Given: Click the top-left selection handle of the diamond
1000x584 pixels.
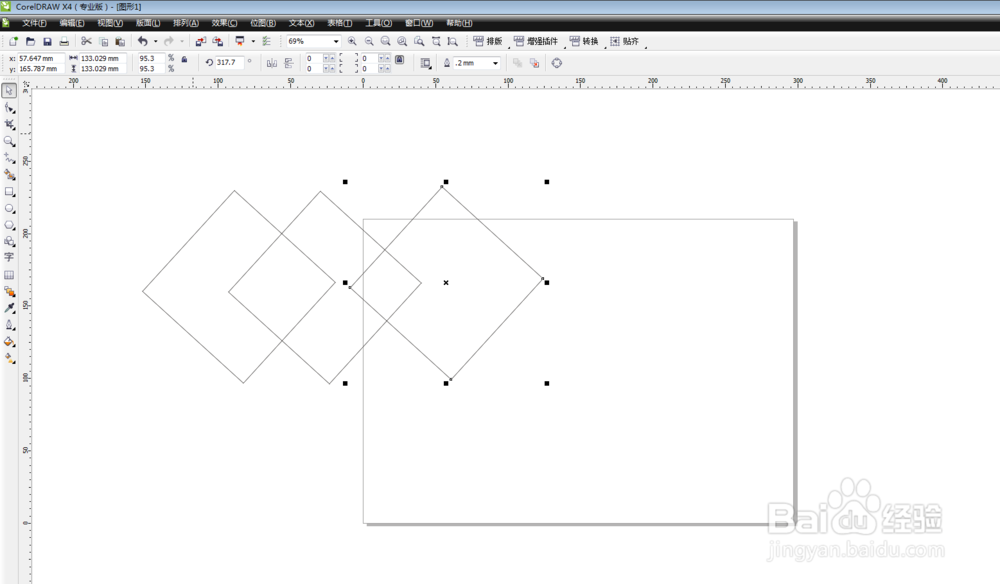Looking at the screenshot, I should 345,182.
